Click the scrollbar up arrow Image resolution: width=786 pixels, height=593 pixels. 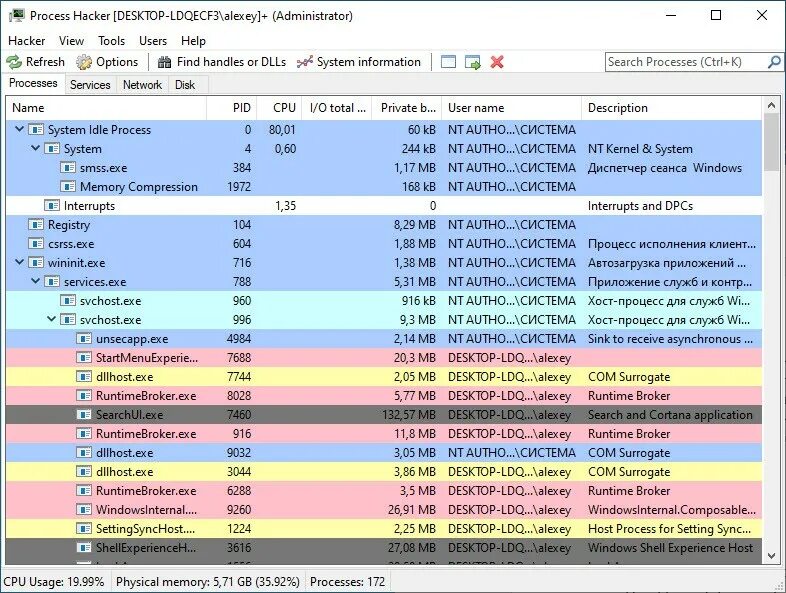(x=771, y=105)
